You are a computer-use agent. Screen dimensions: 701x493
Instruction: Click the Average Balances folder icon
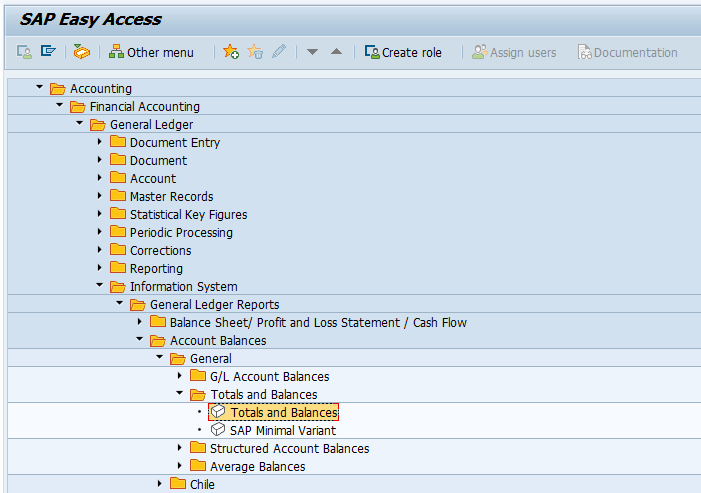click(x=198, y=465)
